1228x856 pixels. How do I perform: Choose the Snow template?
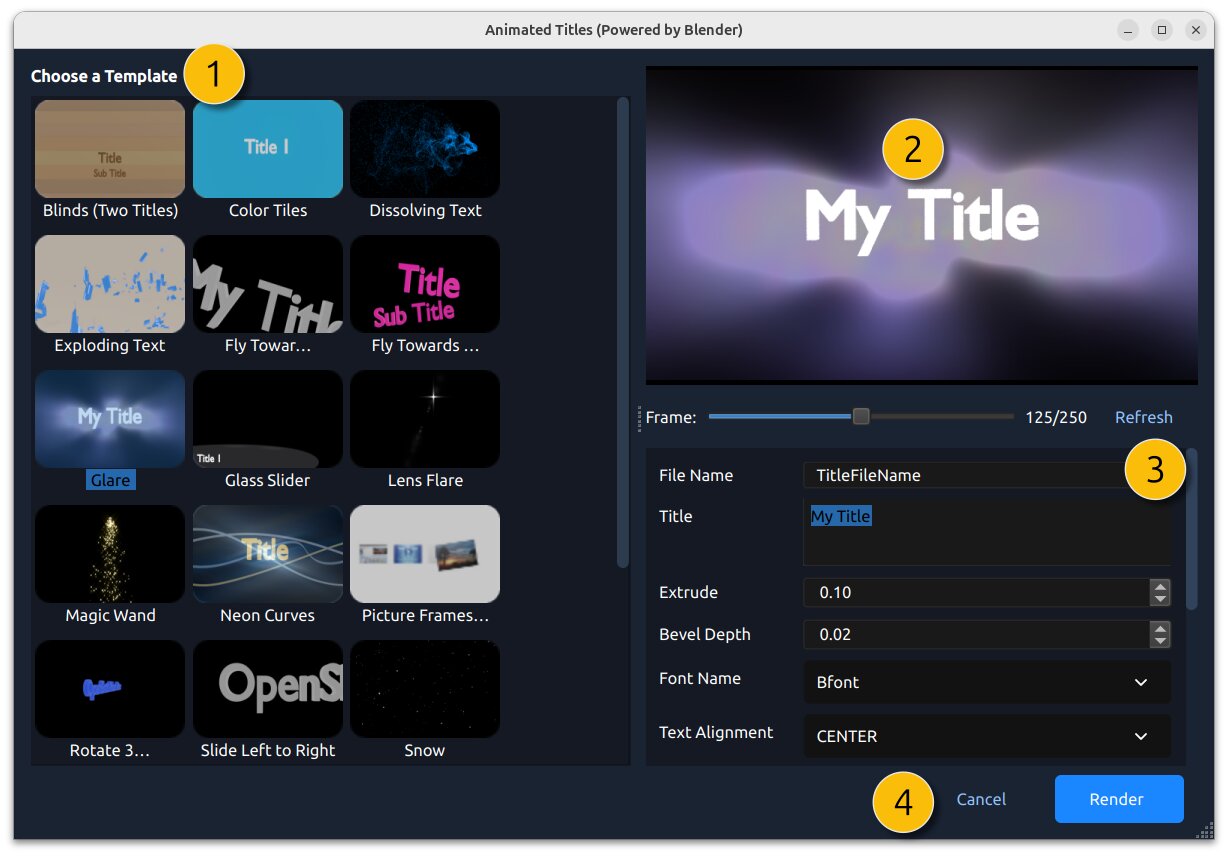pyautogui.click(x=425, y=689)
